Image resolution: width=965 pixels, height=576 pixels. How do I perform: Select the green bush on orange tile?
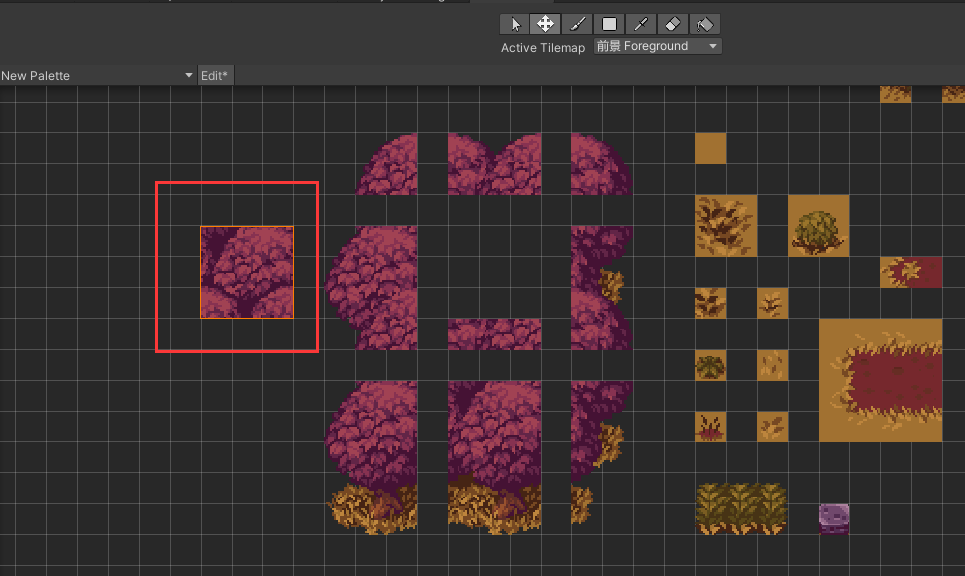point(819,226)
